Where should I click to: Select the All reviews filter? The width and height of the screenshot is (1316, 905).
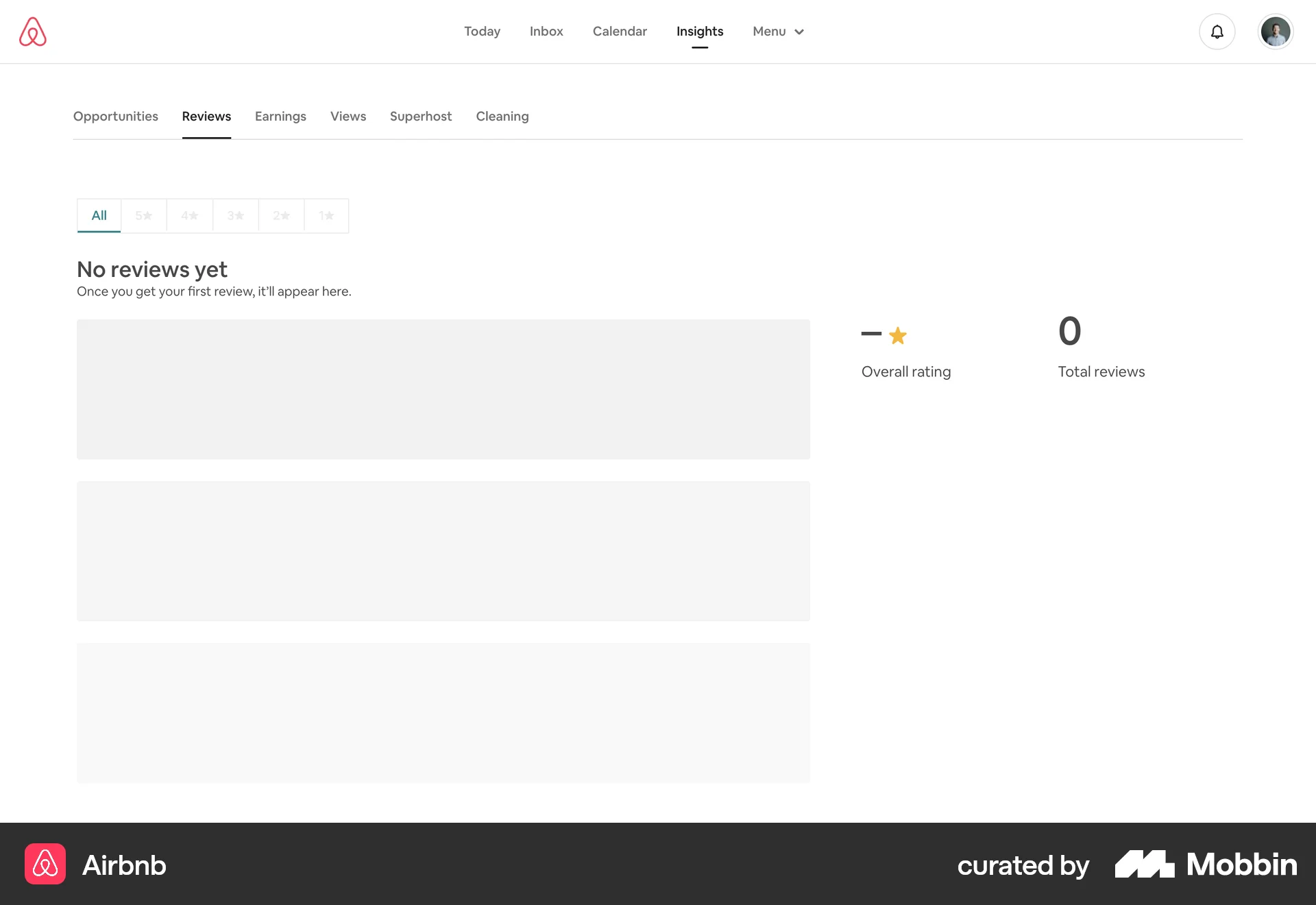[x=98, y=215]
